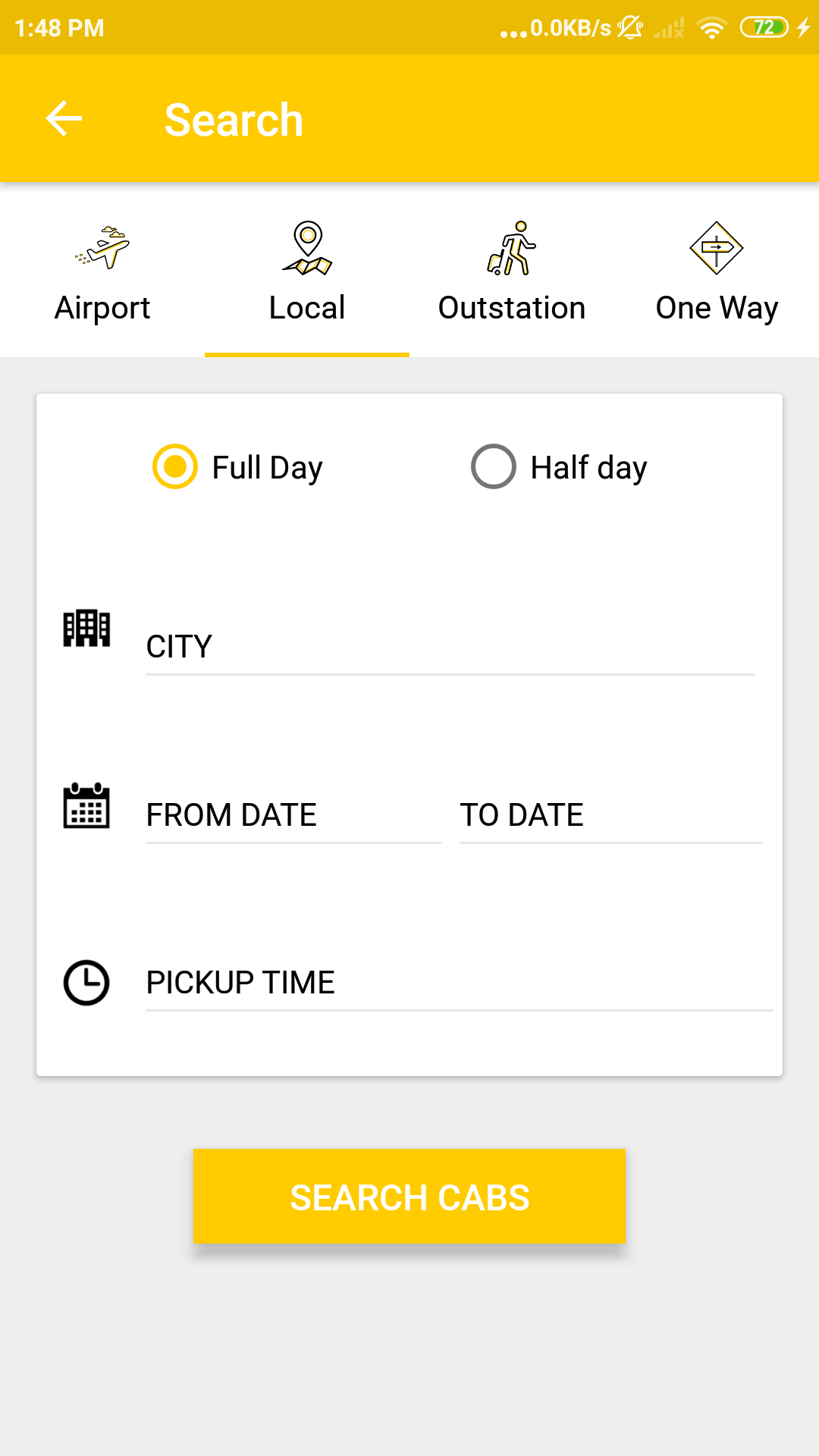The image size is (819, 1456).
Task: Select the Full Day radio button
Action: (175, 466)
